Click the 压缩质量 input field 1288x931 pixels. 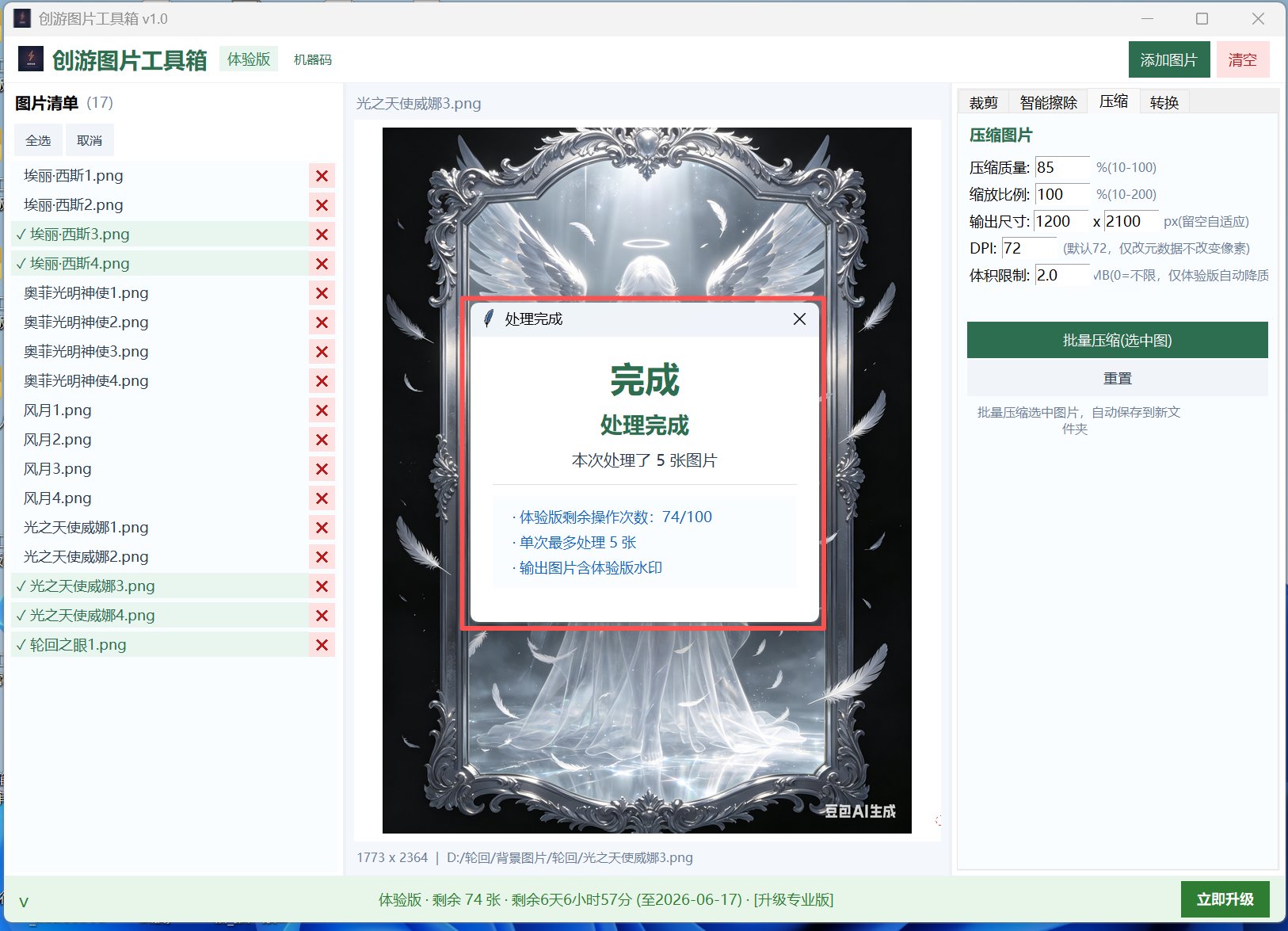pyautogui.click(x=1062, y=168)
